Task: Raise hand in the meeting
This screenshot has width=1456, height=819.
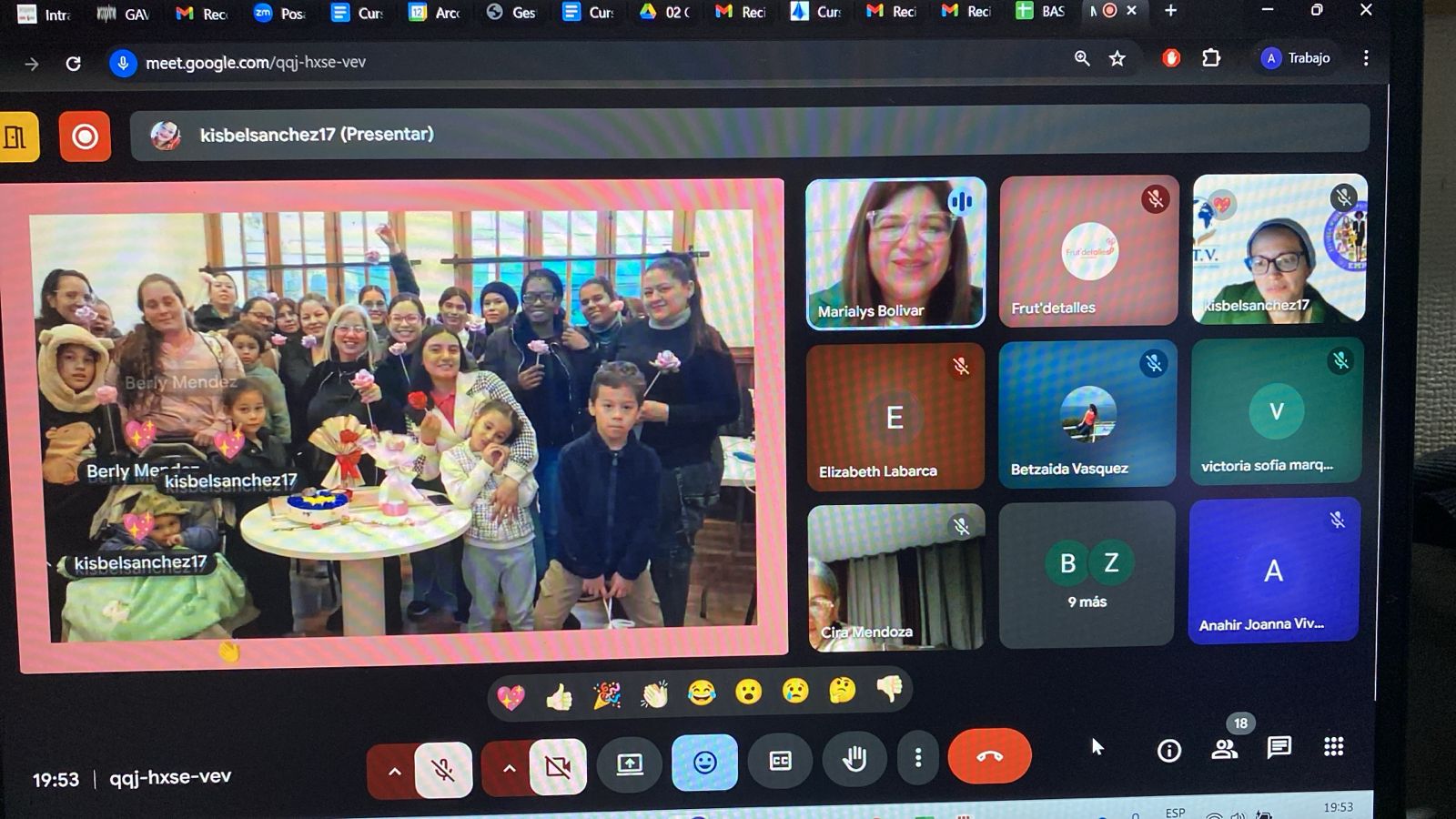Action: click(854, 759)
